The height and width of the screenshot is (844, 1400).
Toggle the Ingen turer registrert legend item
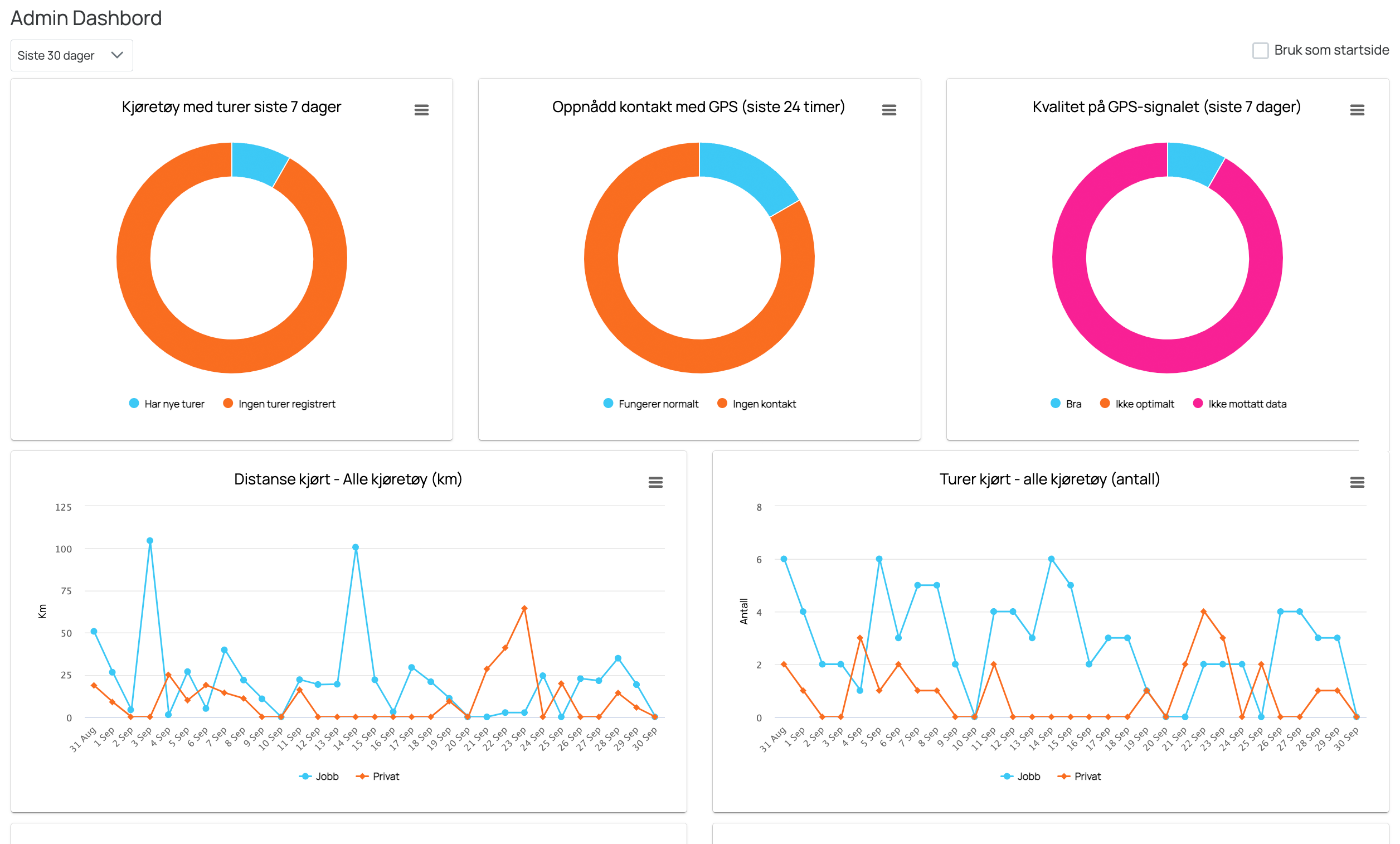pos(279,404)
